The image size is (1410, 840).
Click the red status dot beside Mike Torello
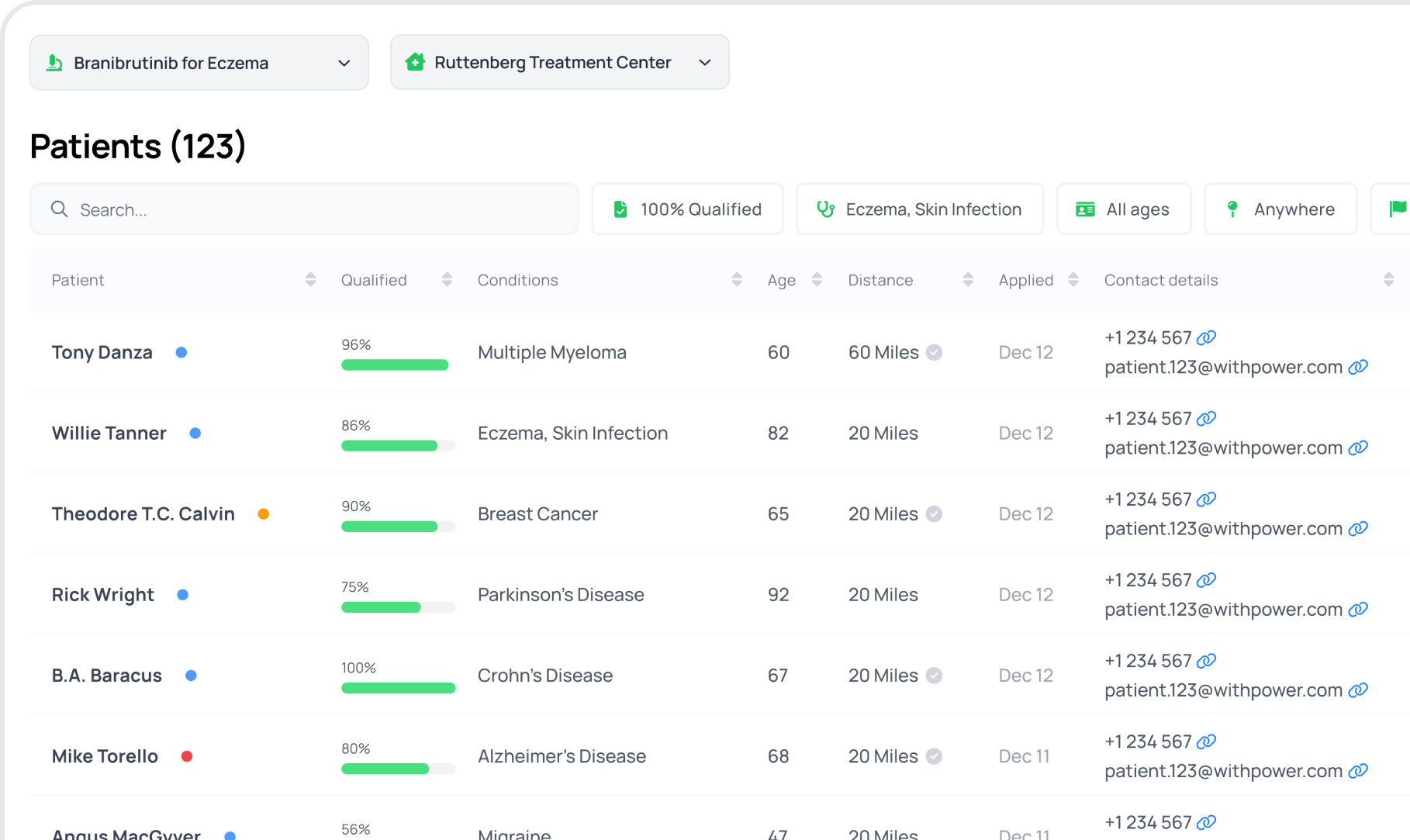(x=188, y=756)
